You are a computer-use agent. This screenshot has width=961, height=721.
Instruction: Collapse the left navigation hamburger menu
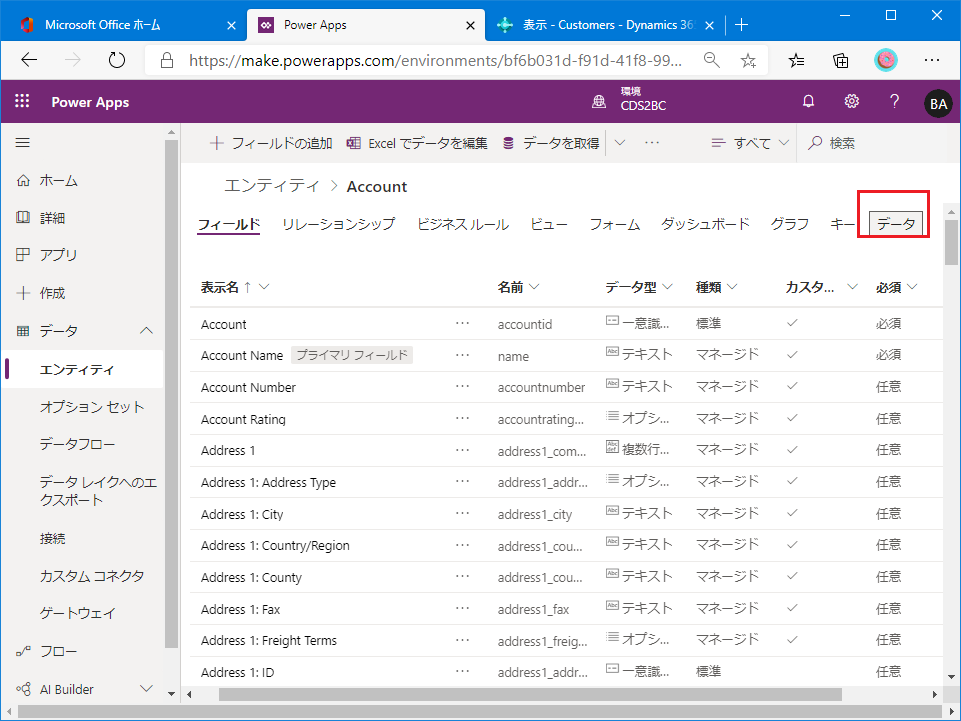(22, 143)
